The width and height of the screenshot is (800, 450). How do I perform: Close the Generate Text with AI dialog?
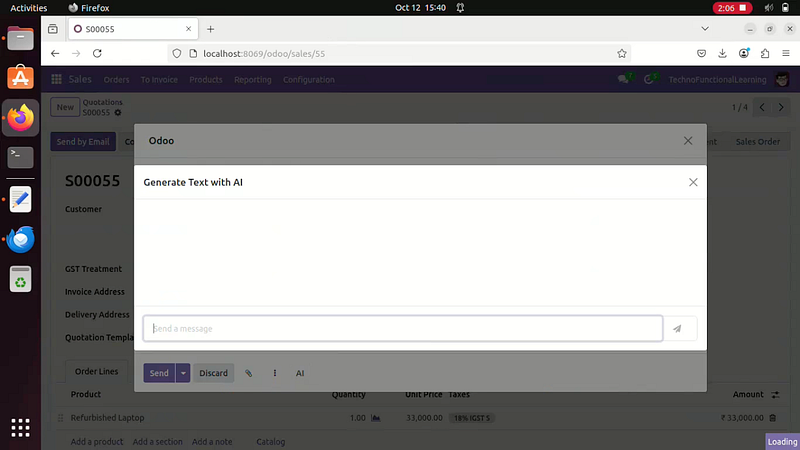693,182
